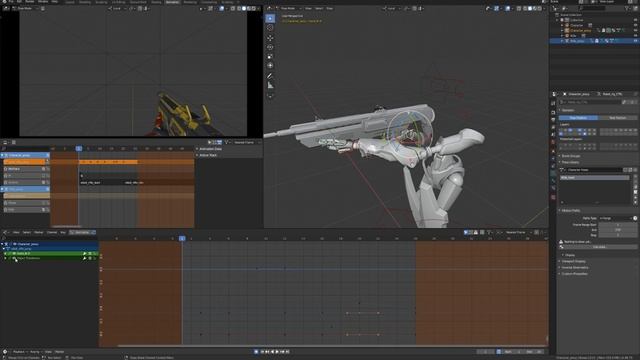Viewport: 640px width, 360px height.
Task: Toggle the Normalize button in graph editor
Action: [82, 232]
